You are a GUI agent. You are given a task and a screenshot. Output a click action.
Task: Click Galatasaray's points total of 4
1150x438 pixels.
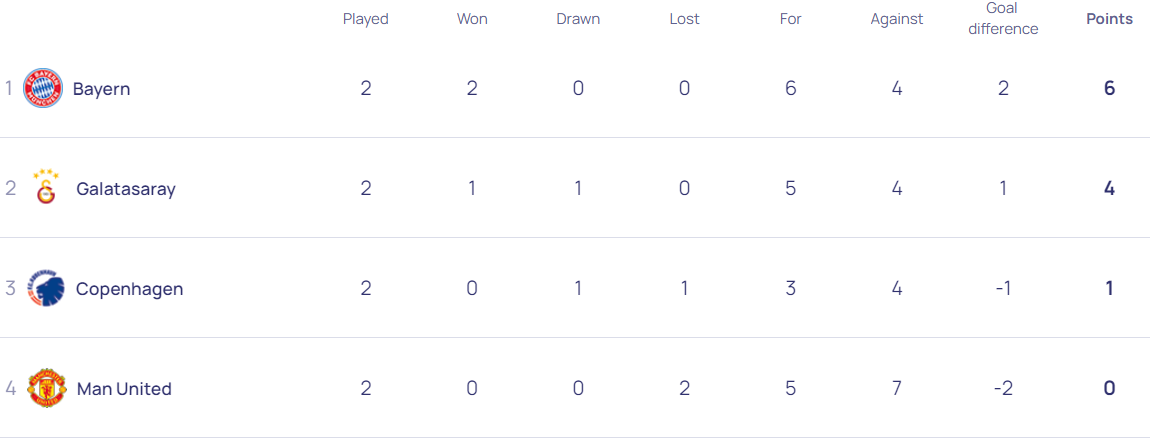[1109, 188]
